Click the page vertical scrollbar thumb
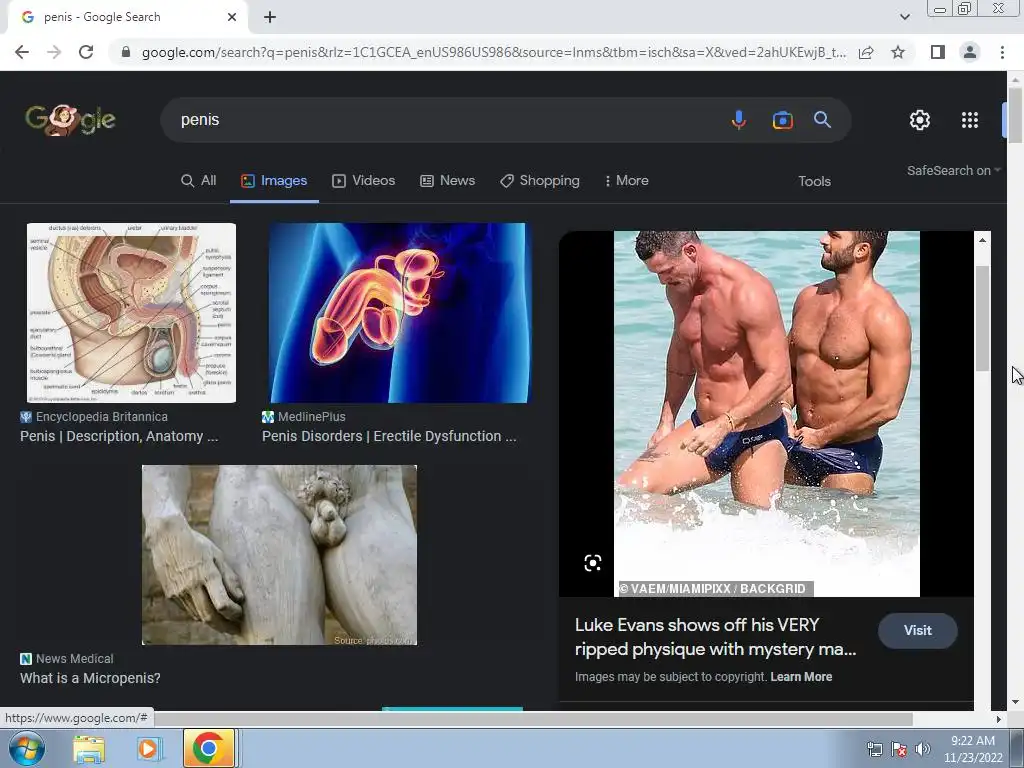The height and width of the screenshot is (768, 1024). click(x=1015, y=115)
